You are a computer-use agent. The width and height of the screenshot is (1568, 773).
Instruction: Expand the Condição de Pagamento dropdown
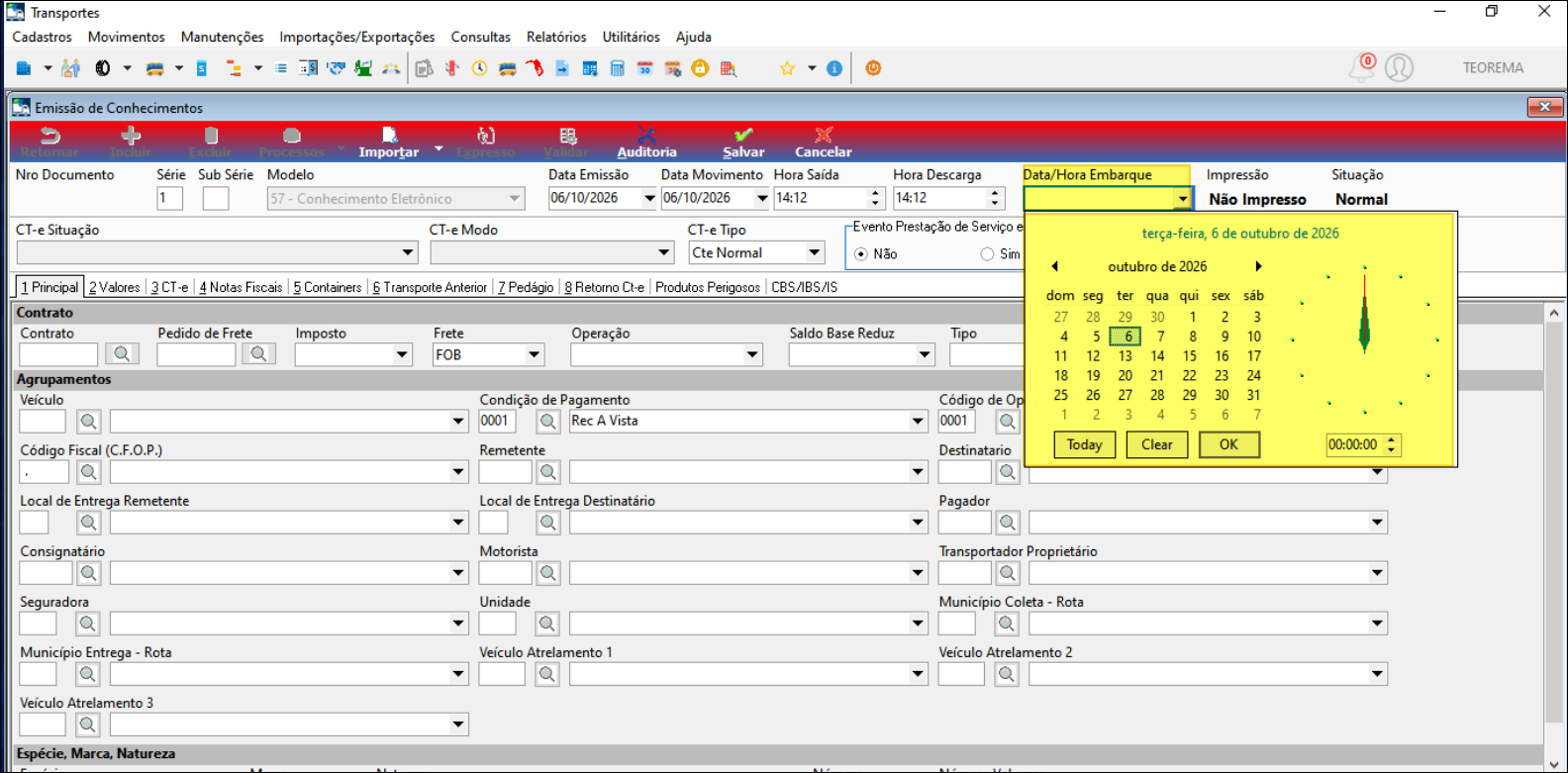tap(918, 421)
